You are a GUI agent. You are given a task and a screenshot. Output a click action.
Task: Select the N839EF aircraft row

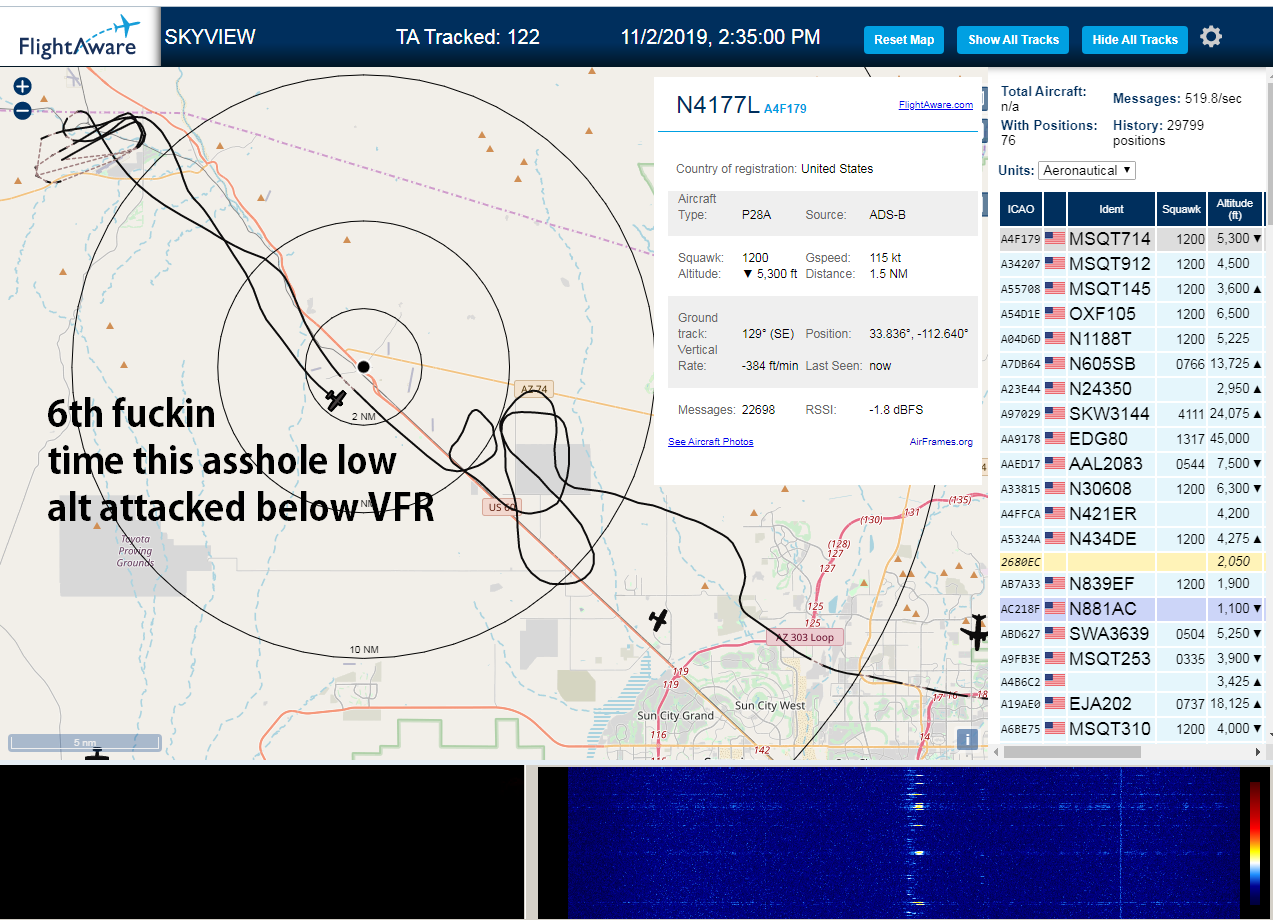(1132, 584)
